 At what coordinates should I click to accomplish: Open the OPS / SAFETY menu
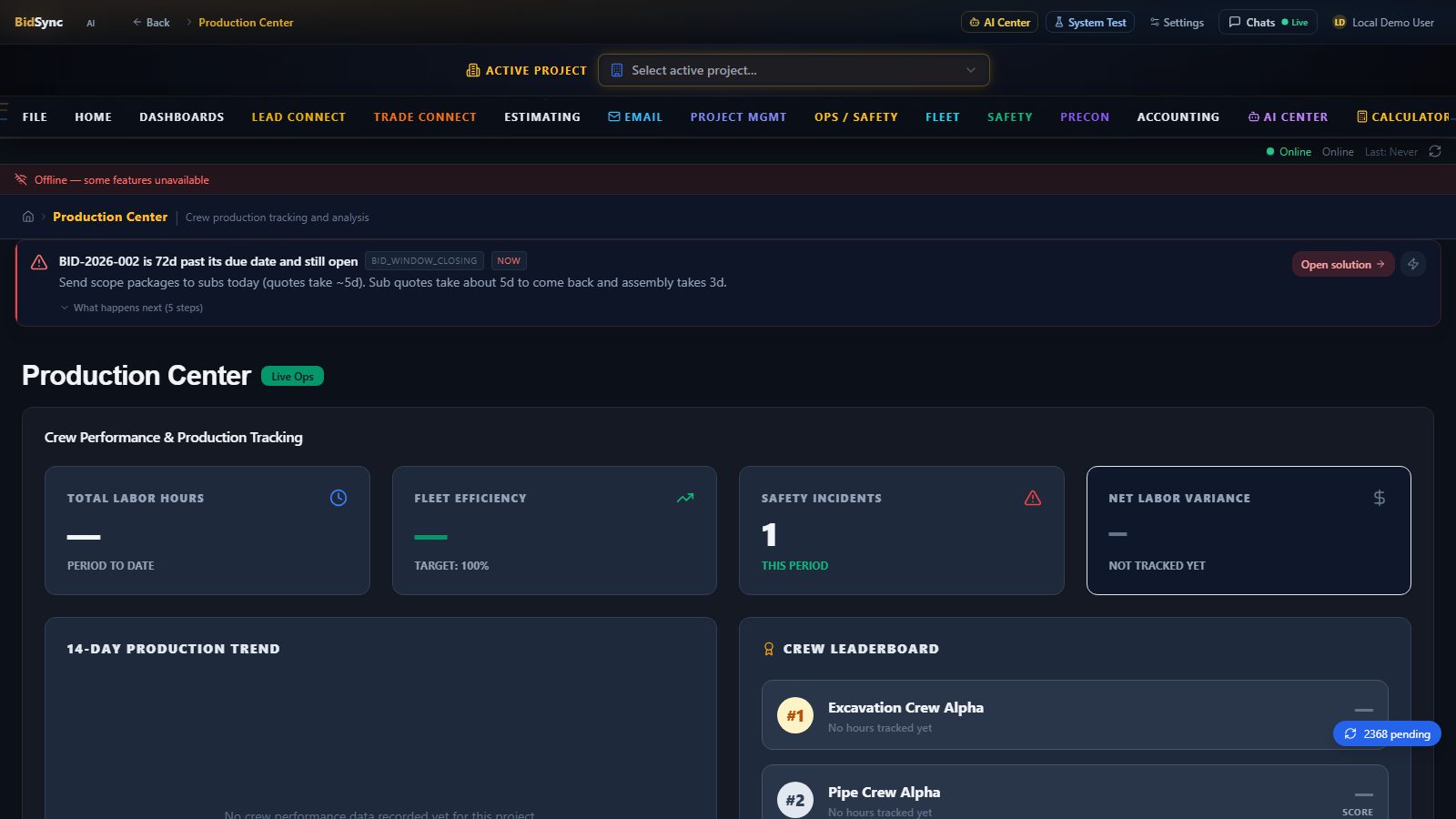856,116
